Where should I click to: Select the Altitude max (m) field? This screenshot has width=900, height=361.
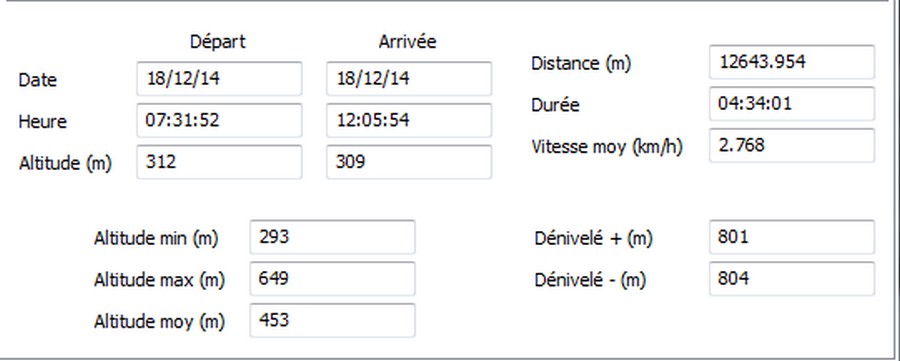(332, 279)
